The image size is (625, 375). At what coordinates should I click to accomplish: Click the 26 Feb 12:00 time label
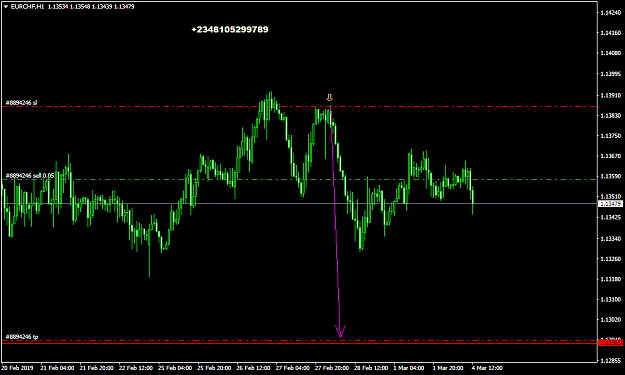pos(254,368)
